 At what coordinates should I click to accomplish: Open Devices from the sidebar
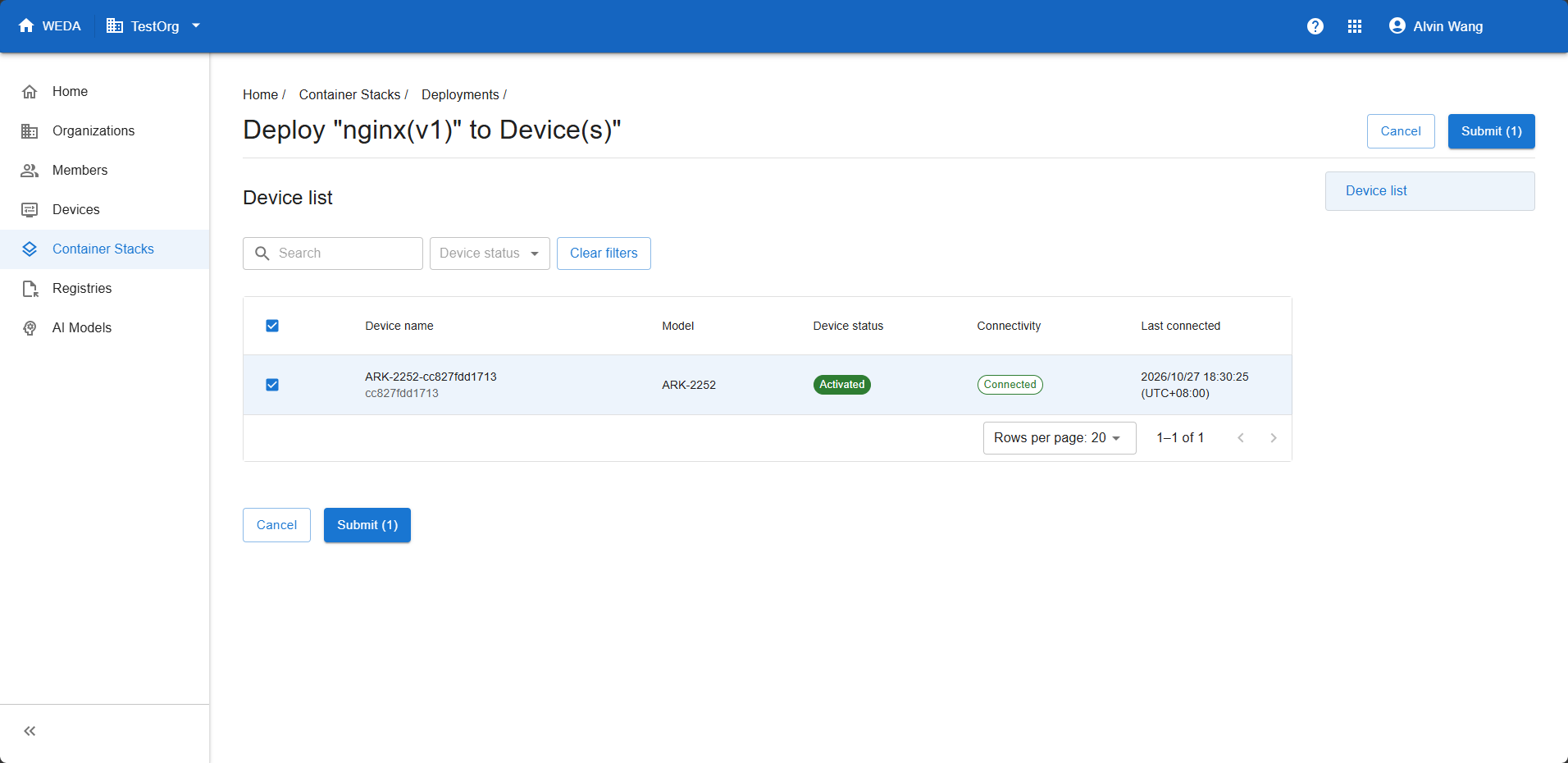tap(105, 210)
